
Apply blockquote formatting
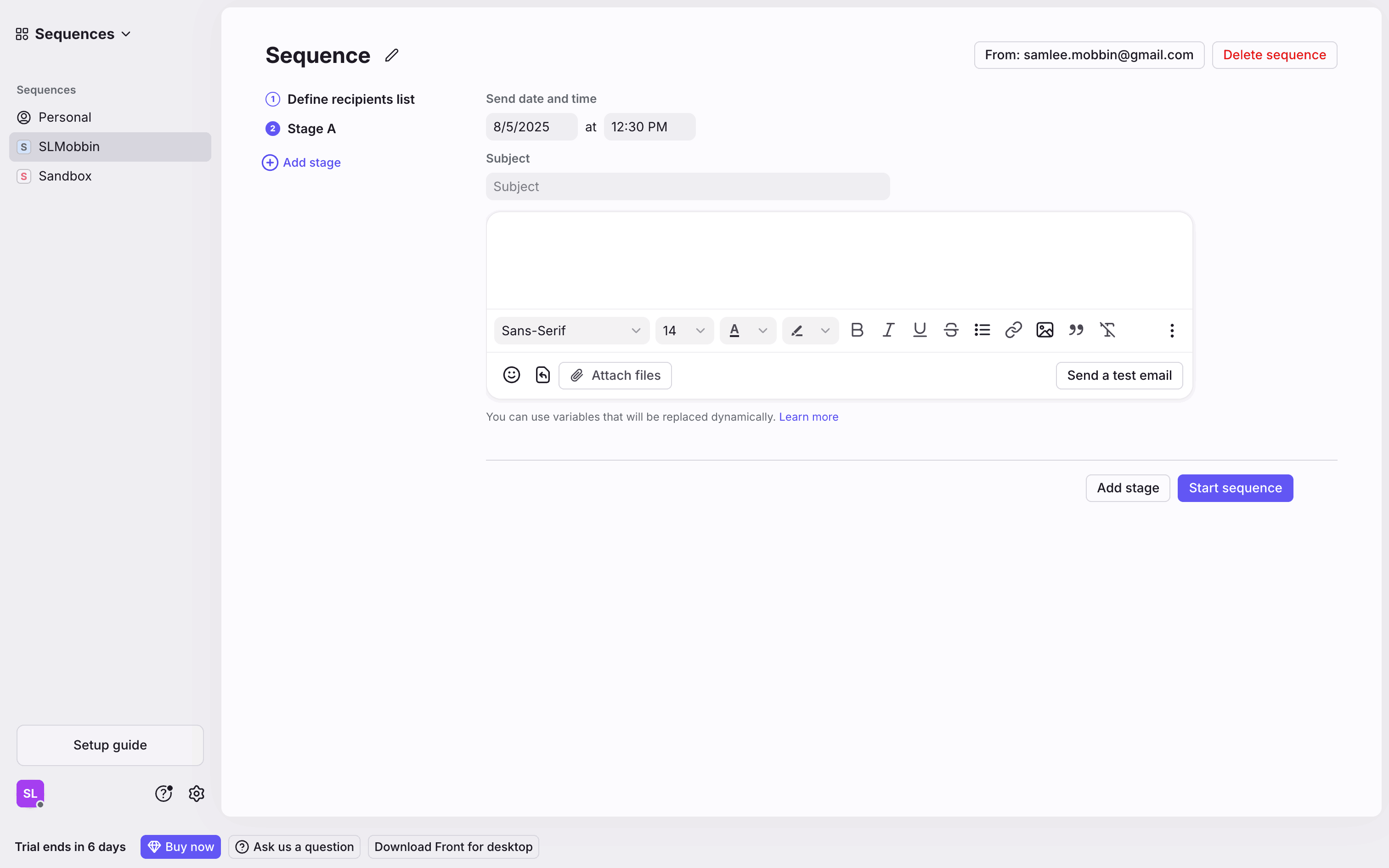(x=1076, y=330)
